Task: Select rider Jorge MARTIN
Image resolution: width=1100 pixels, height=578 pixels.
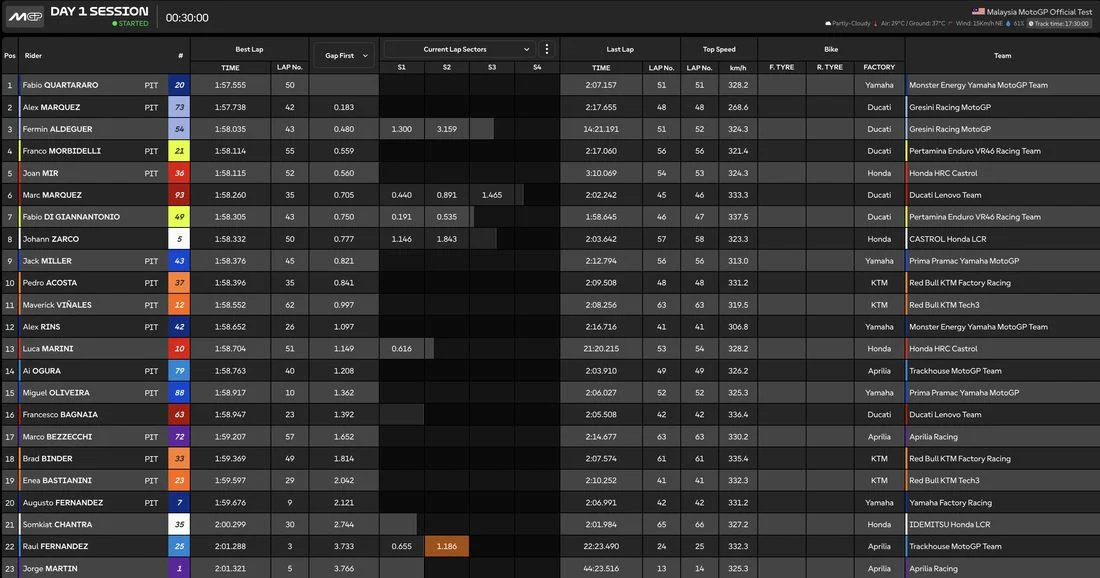Action: [x=50, y=569]
